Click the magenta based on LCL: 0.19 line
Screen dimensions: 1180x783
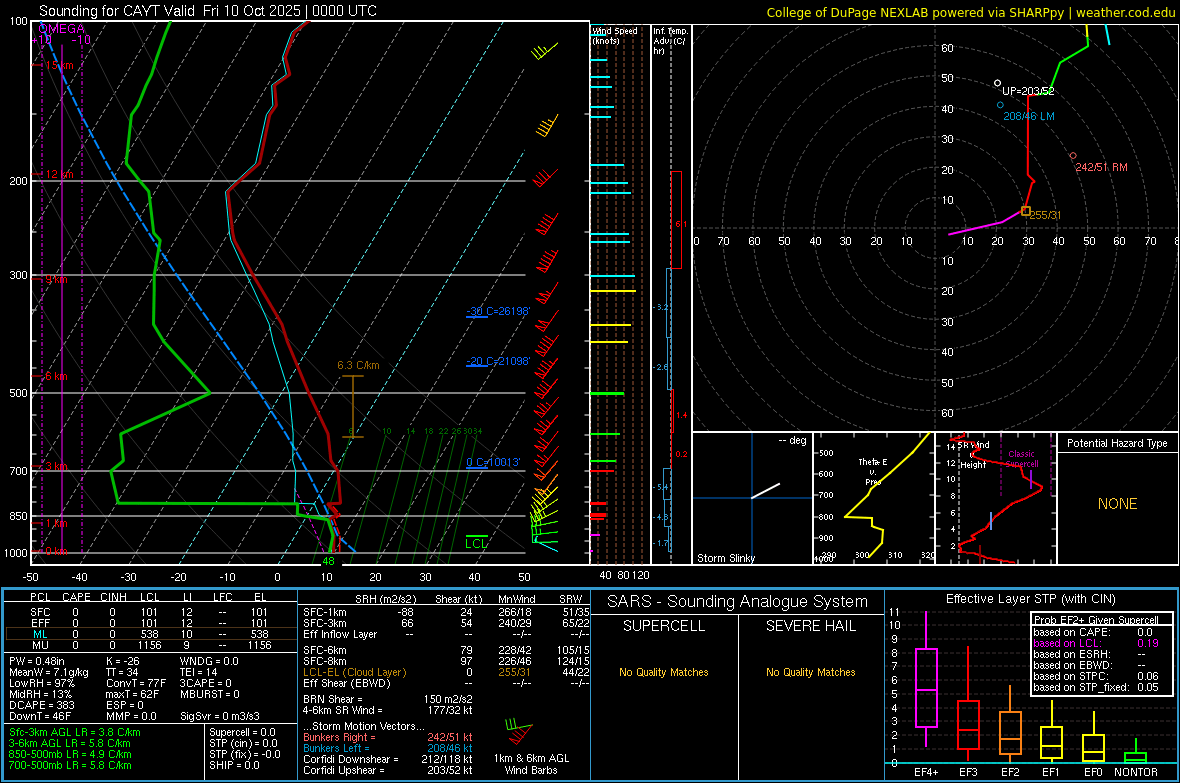(1096, 644)
